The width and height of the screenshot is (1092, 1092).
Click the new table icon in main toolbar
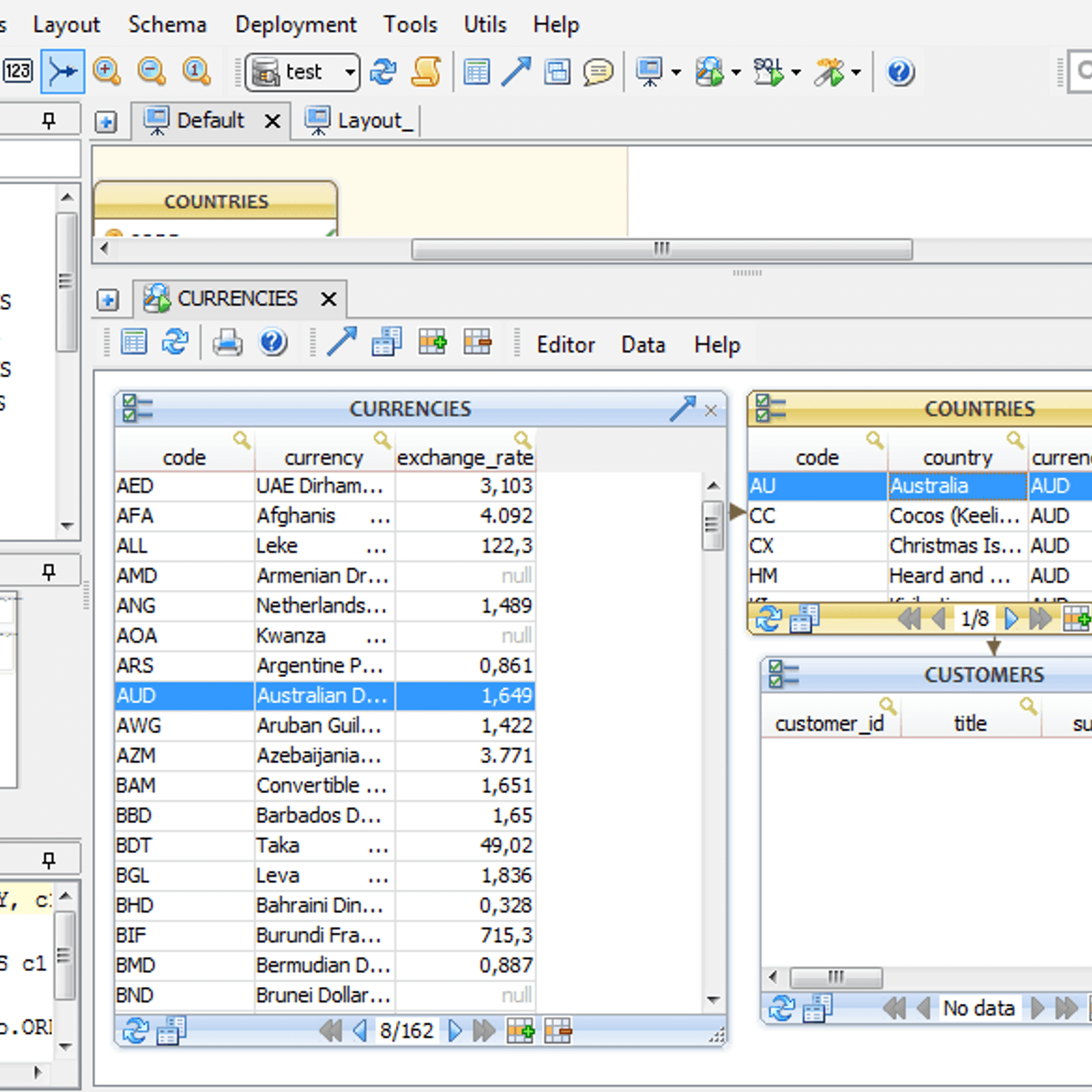click(476, 71)
